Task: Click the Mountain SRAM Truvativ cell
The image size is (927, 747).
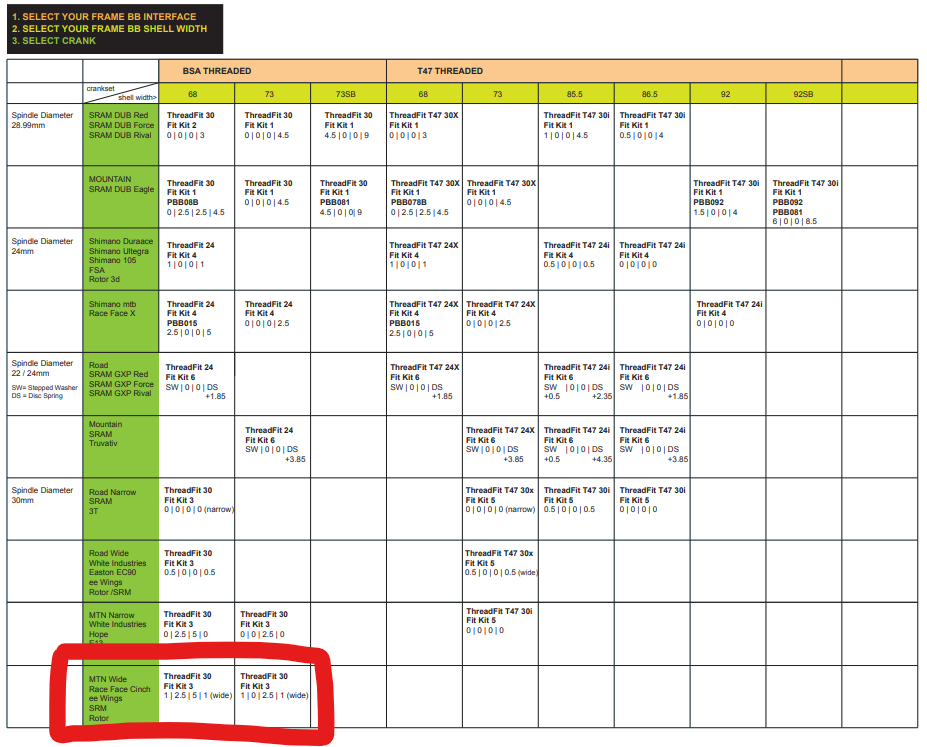Action: point(121,447)
